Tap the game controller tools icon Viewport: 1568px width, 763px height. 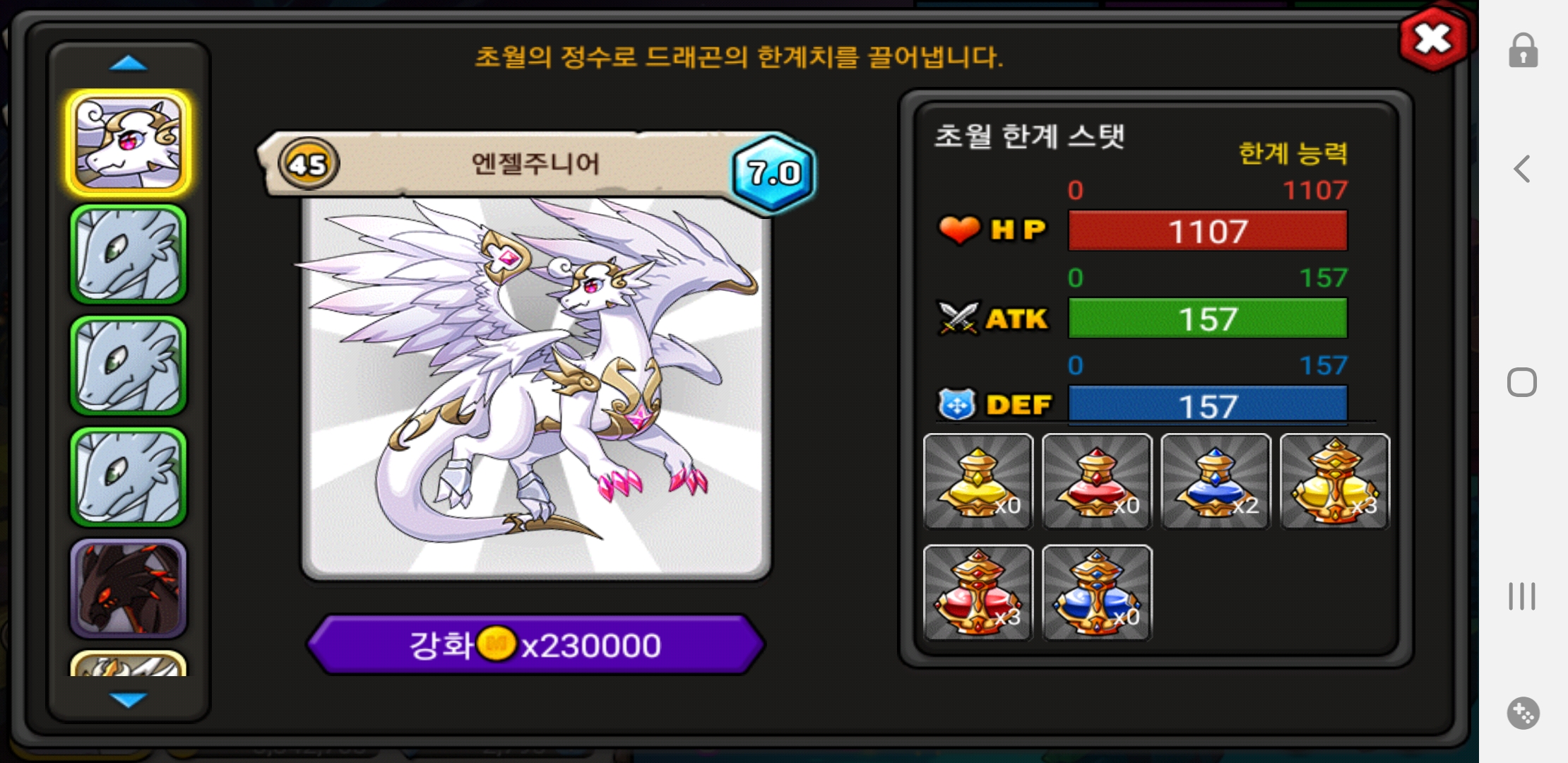[x=1523, y=713]
